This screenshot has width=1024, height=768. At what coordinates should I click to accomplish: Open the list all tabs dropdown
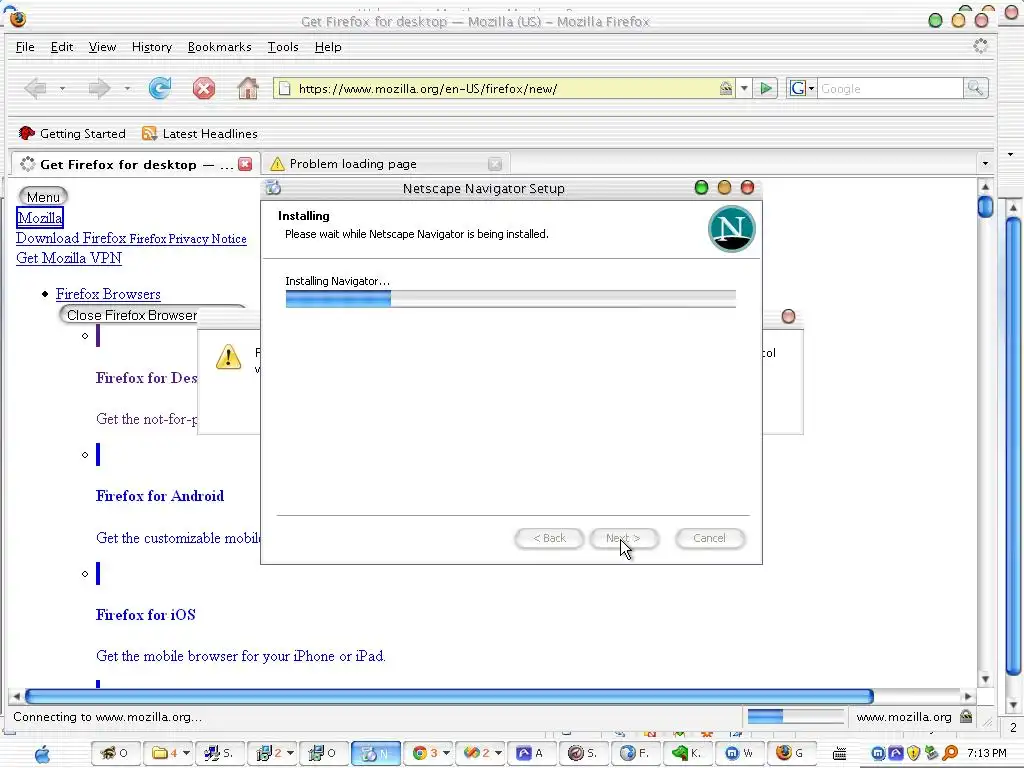[985, 163]
